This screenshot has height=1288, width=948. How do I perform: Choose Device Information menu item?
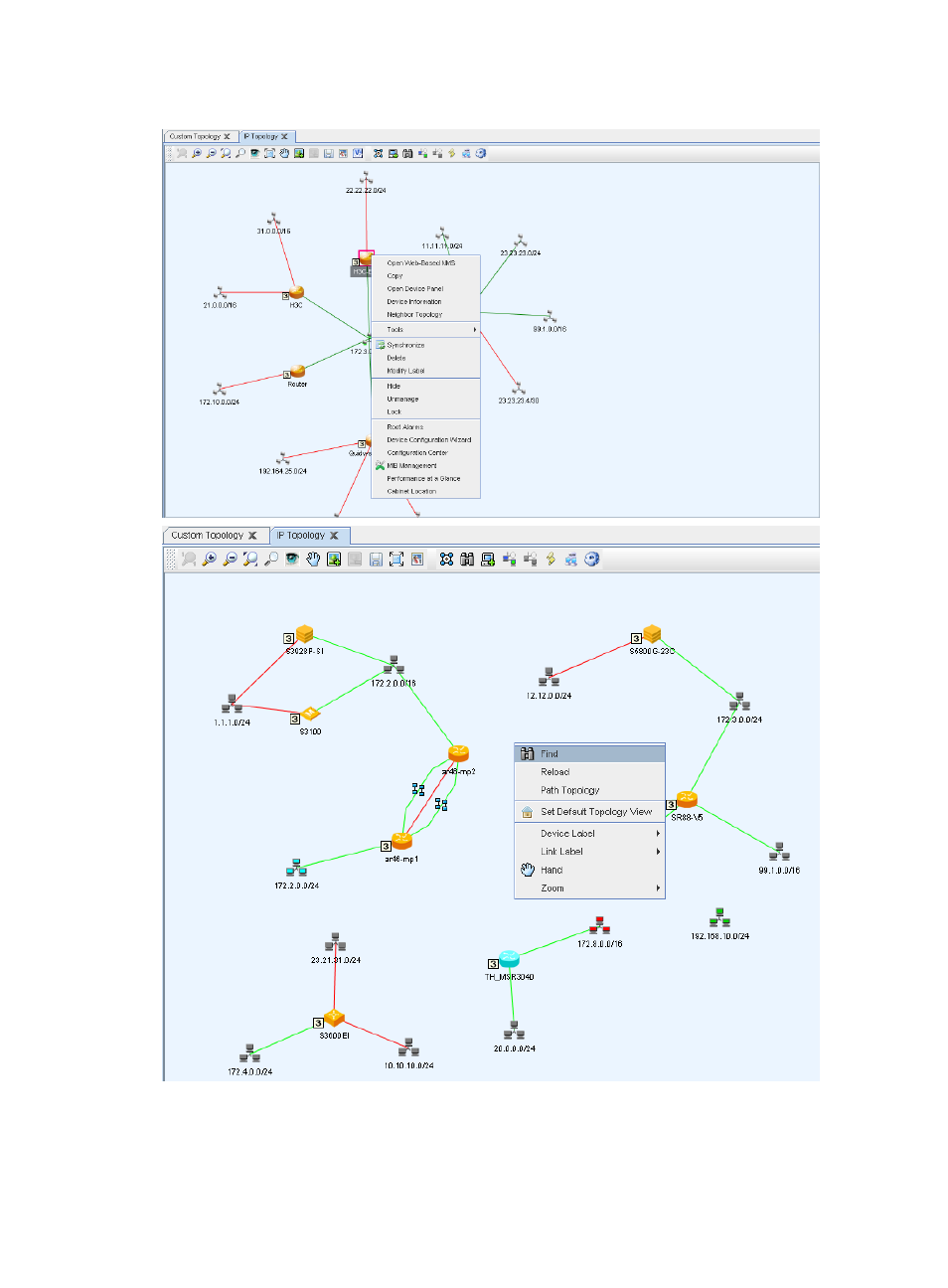click(426, 302)
